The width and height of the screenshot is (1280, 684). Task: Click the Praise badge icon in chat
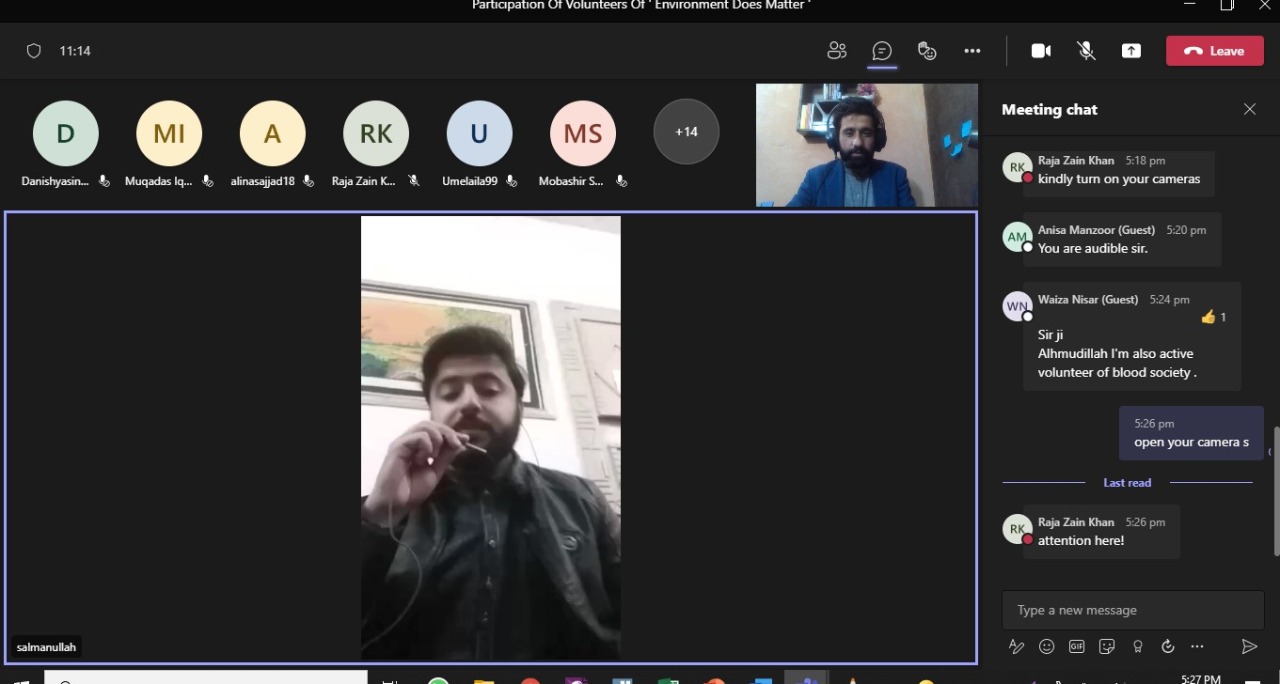(1137, 647)
